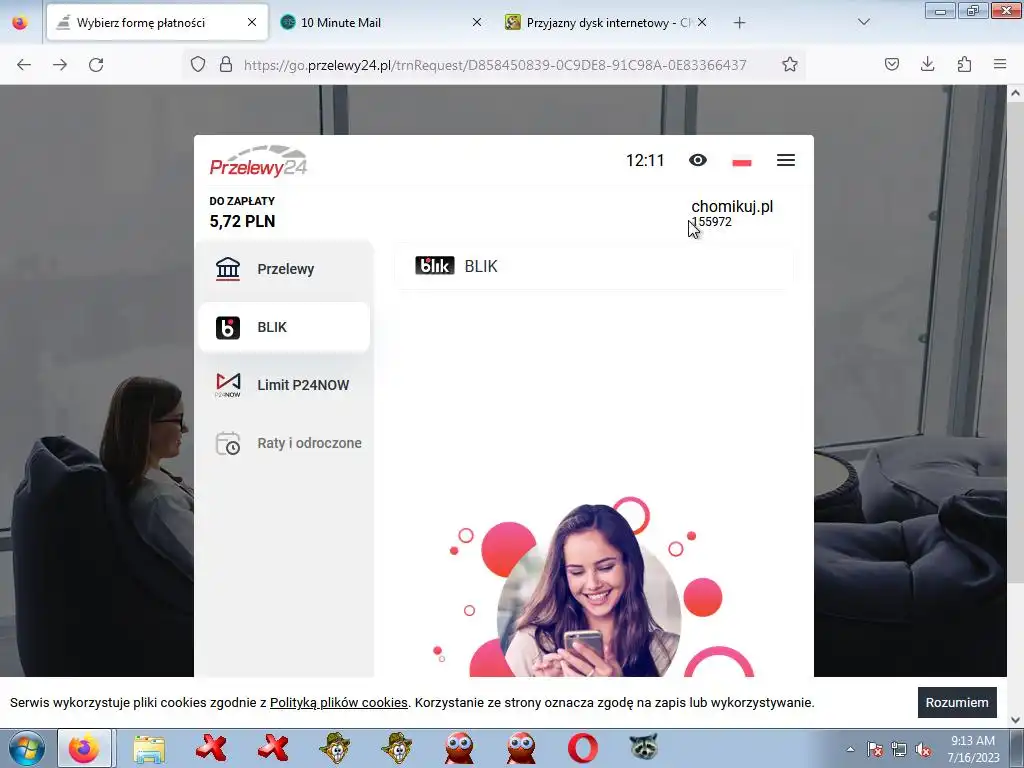Viewport: 1024px width, 768px height.
Task: Open the Polish flag language selector
Action: pos(742,161)
